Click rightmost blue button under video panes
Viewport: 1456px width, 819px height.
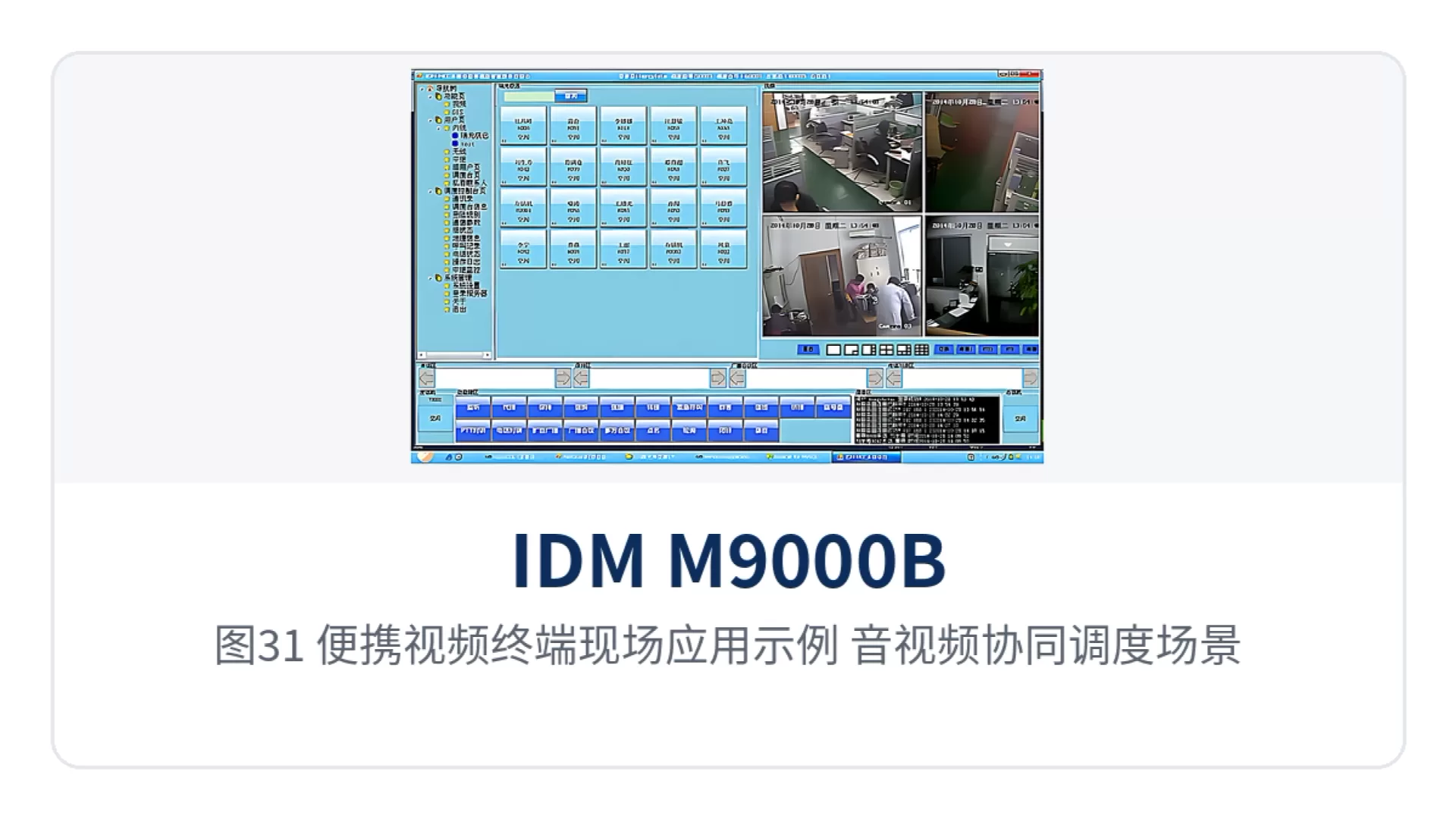tap(1031, 350)
